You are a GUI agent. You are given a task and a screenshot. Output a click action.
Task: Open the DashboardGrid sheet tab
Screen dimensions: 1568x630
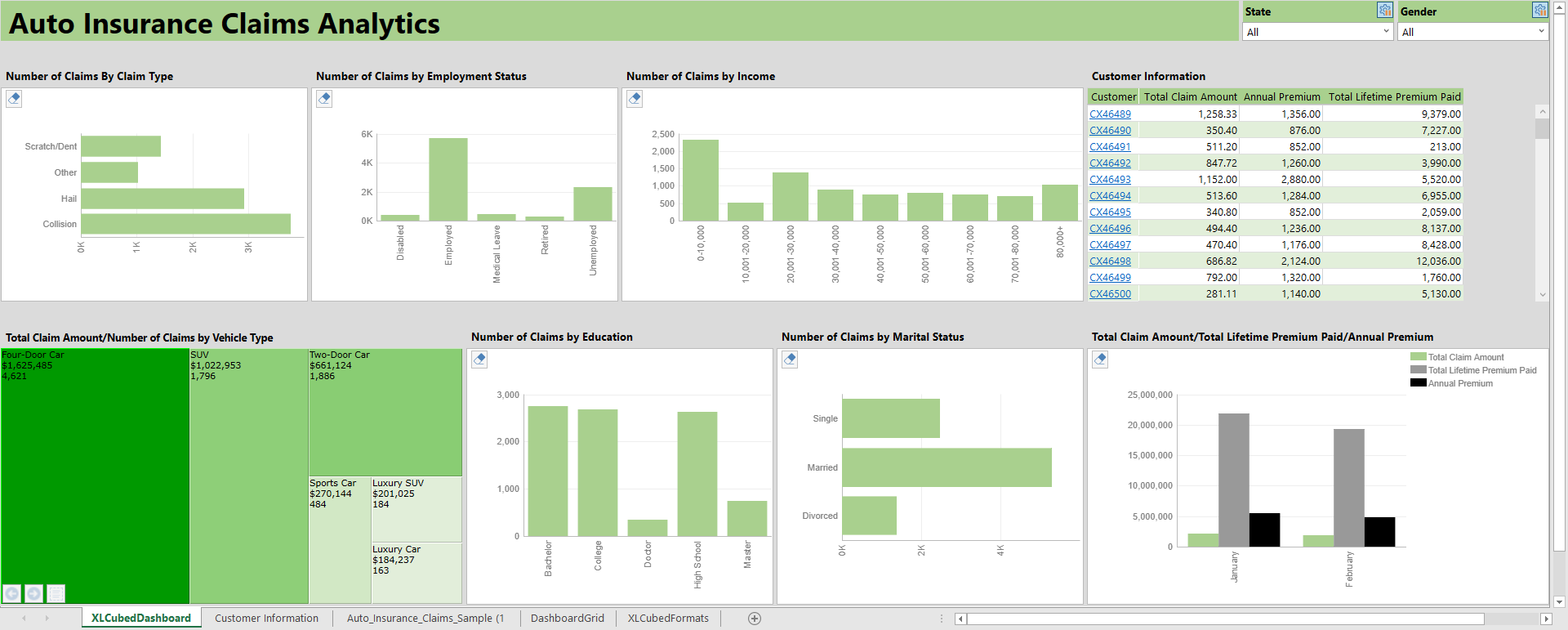tap(567, 619)
